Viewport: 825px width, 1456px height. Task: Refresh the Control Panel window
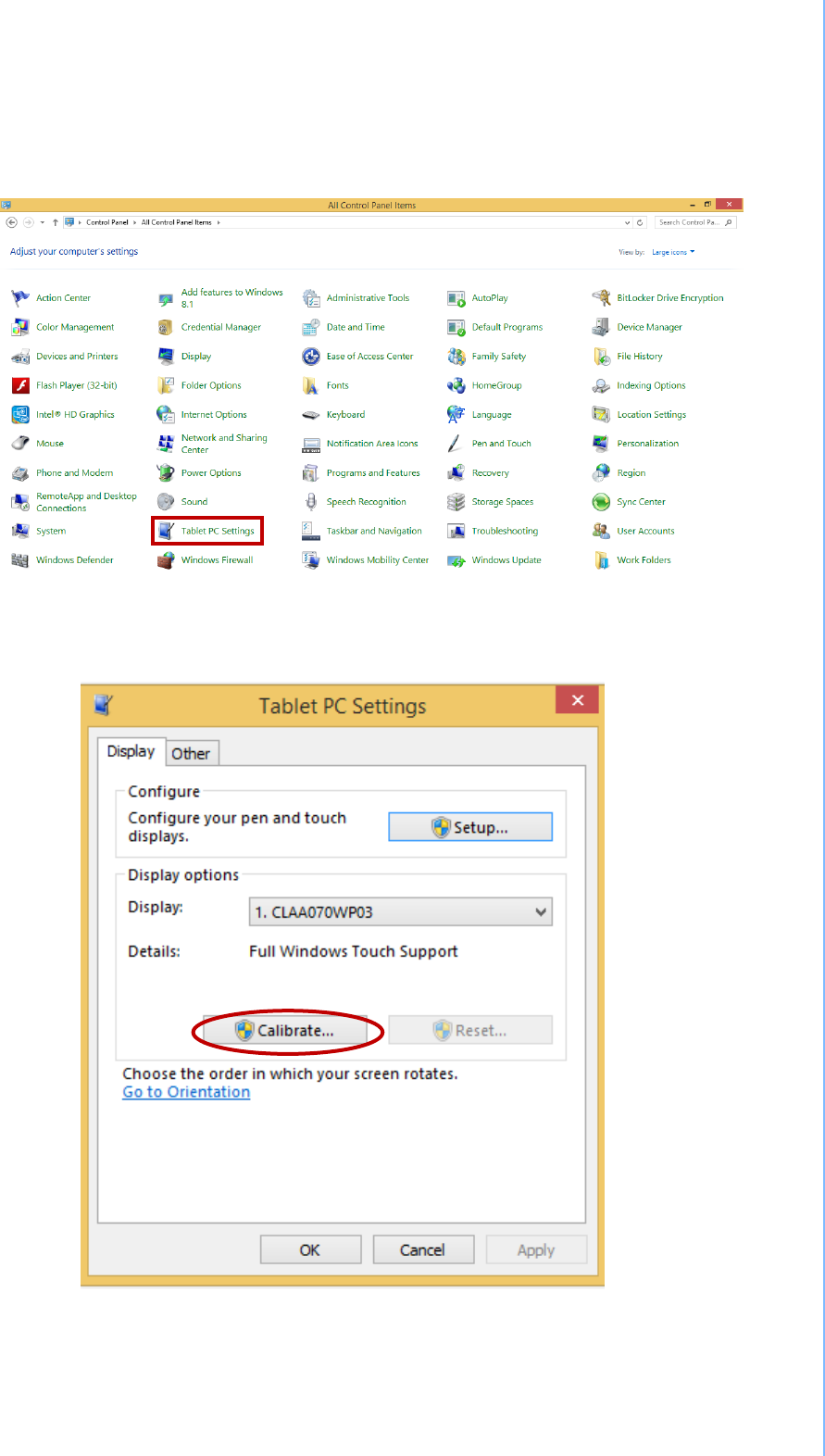pos(640,222)
